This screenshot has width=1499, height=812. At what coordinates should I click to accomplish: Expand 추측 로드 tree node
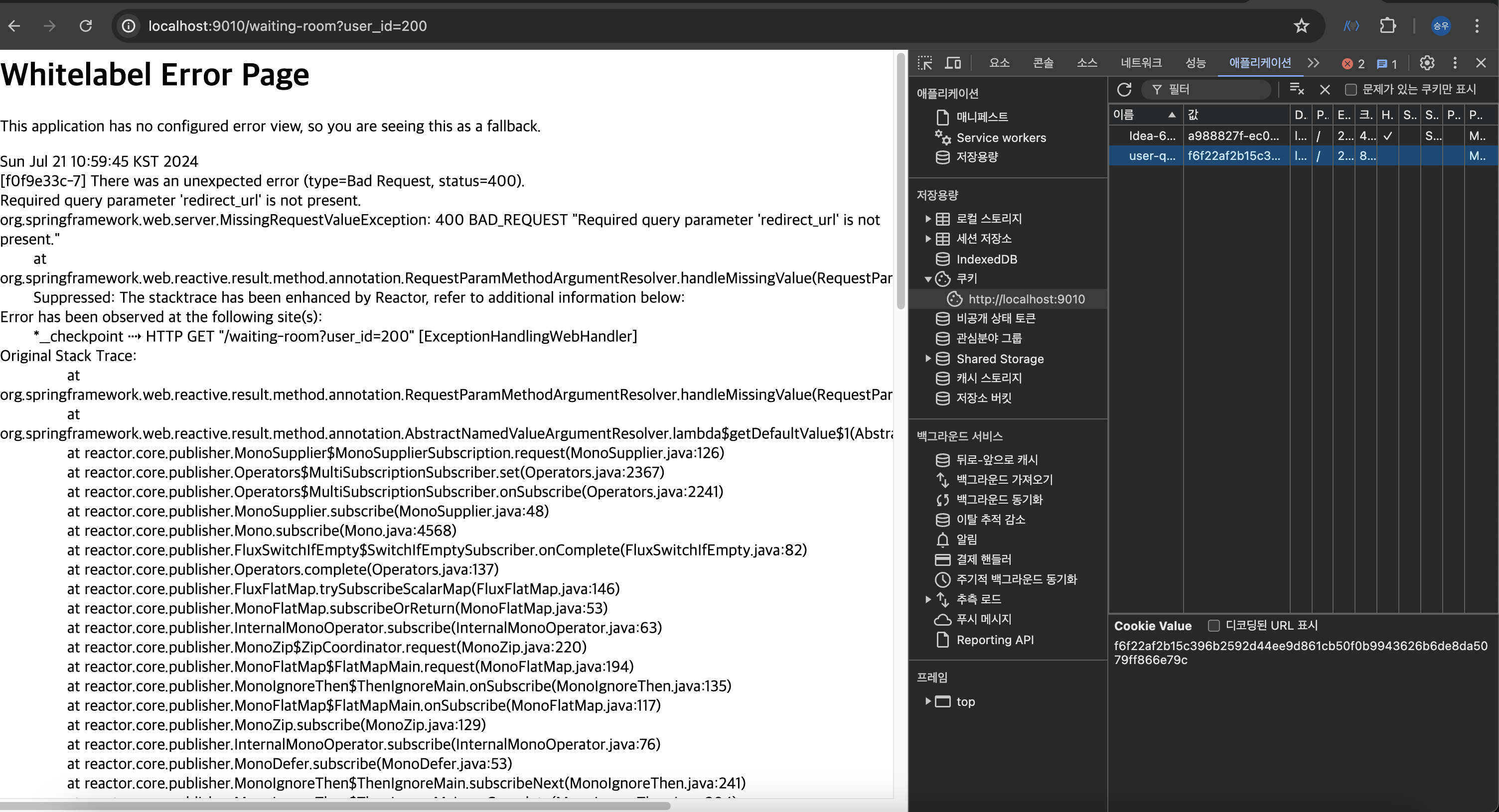tap(928, 599)
